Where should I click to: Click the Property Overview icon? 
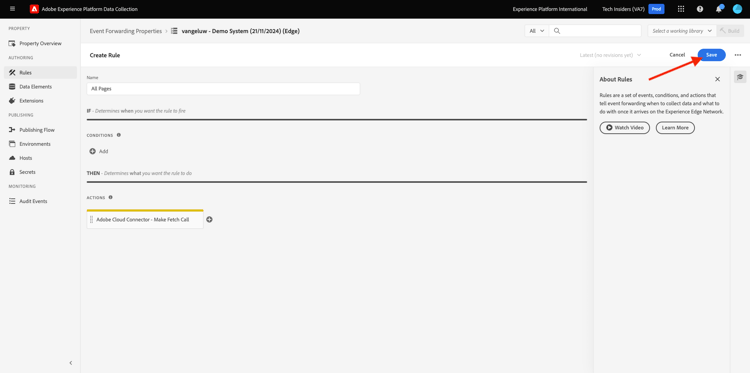point(12,44)
